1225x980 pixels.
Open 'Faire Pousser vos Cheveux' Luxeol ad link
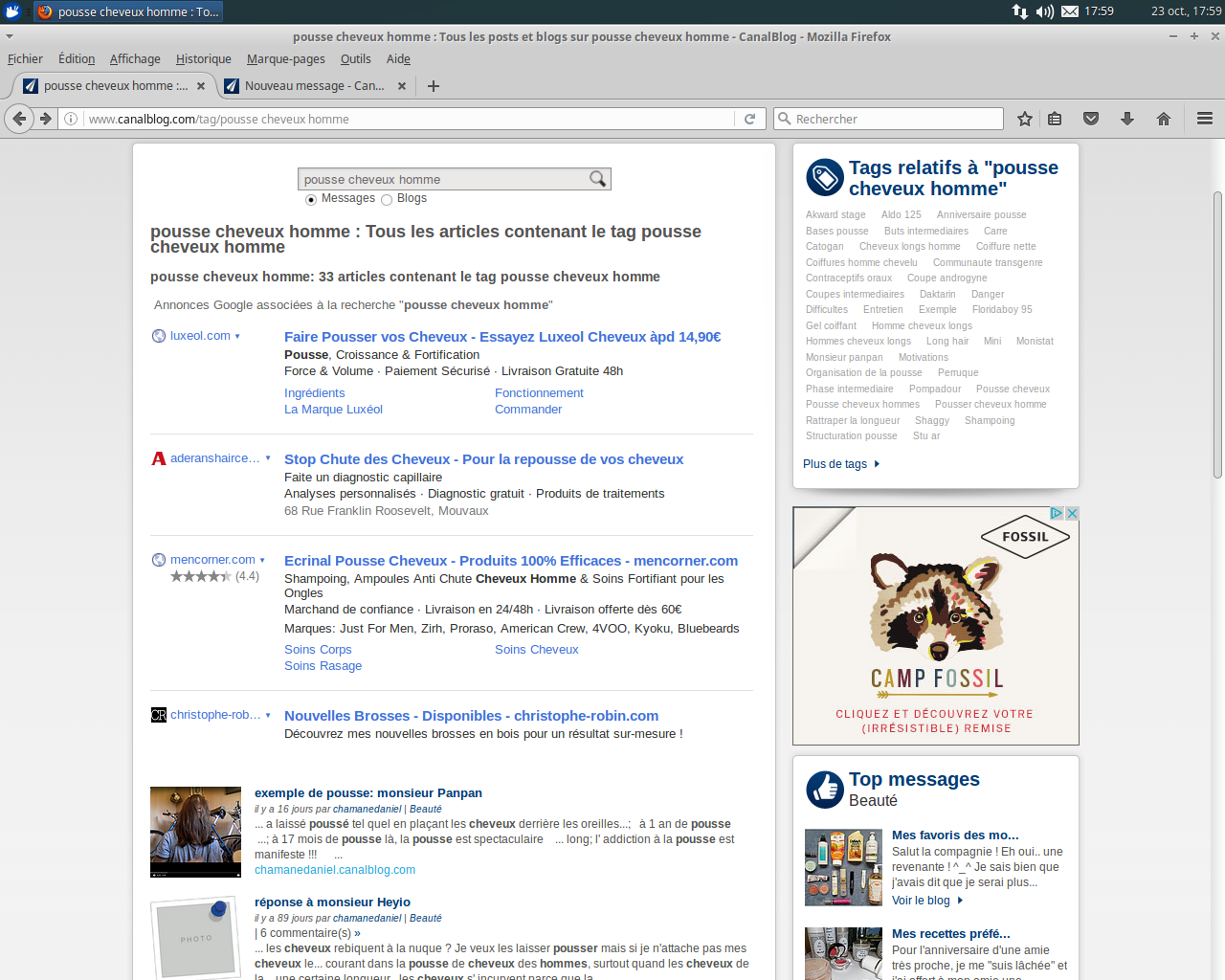pos(502,337)
